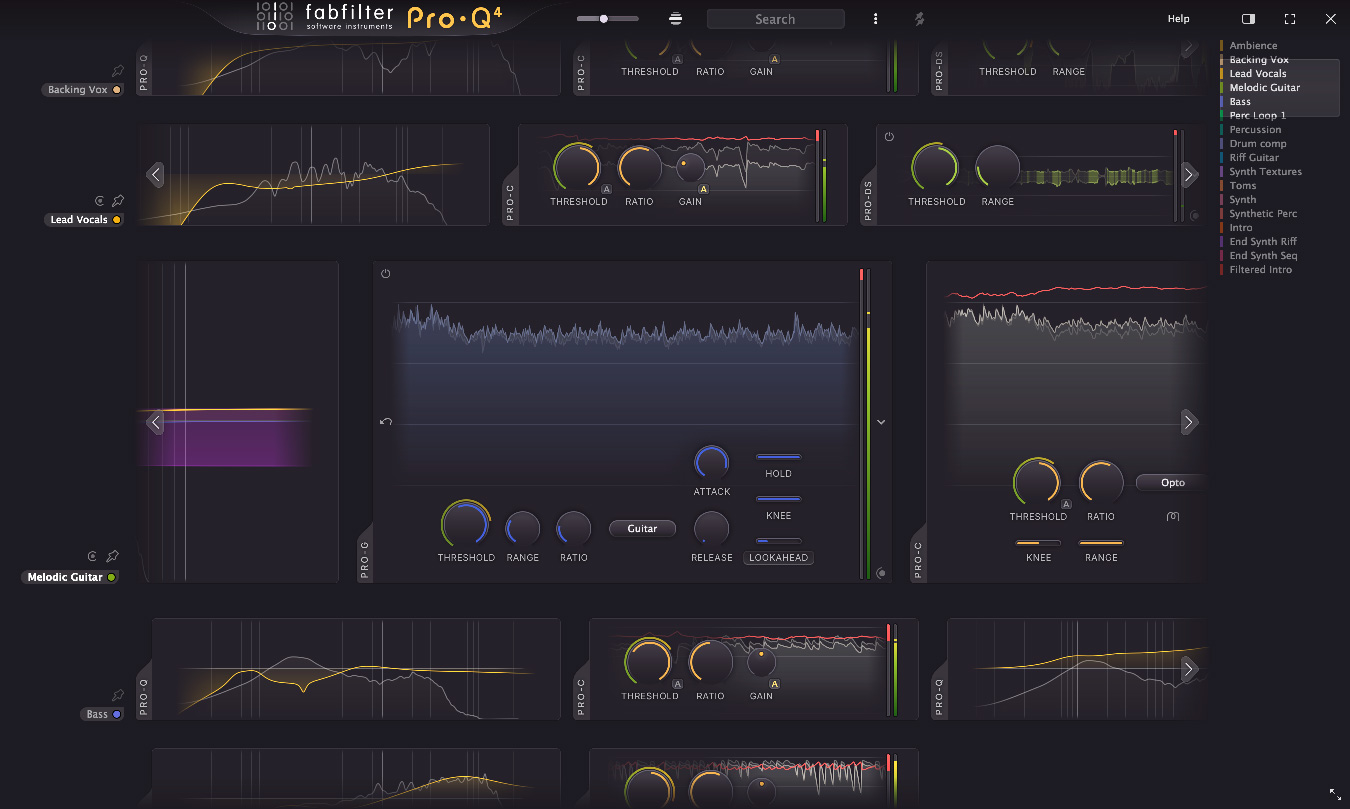Enable LOOKAHEAD in the Pro-G panel
The width and height of the screenshot is (1350, 809).
coord(778,557)
